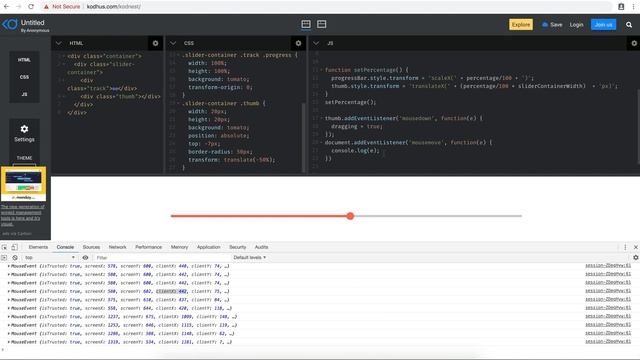This screenshot has width=640, height=360.
Task: Open the Memory tab in DevTools
Action: 180,247
